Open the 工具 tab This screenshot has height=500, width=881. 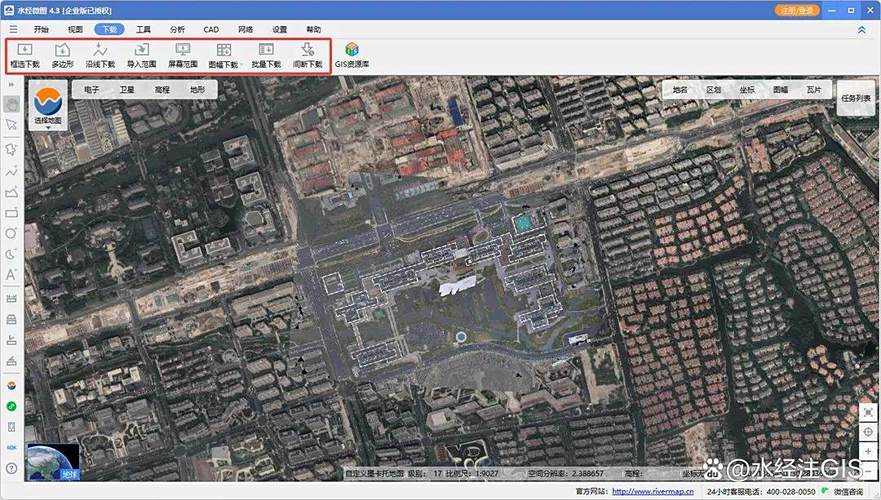pos(143,29)
